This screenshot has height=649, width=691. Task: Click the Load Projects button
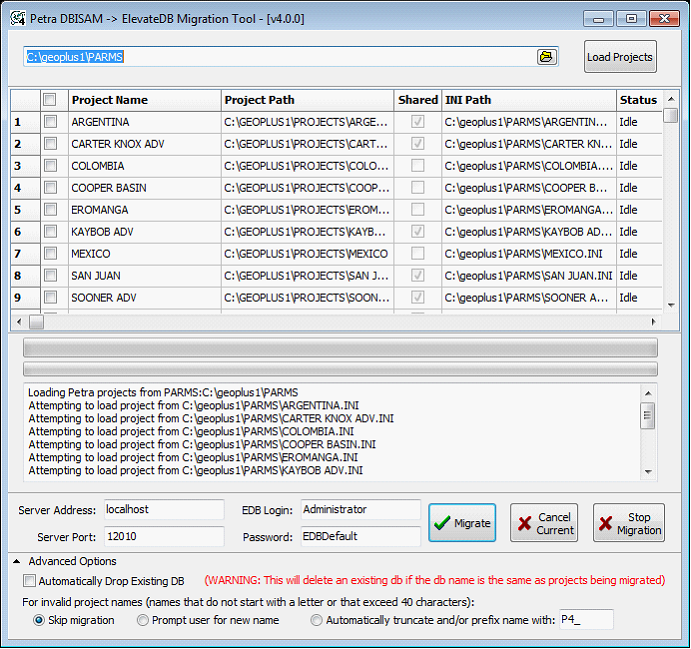pyautogui.click(x=620, y=57)
